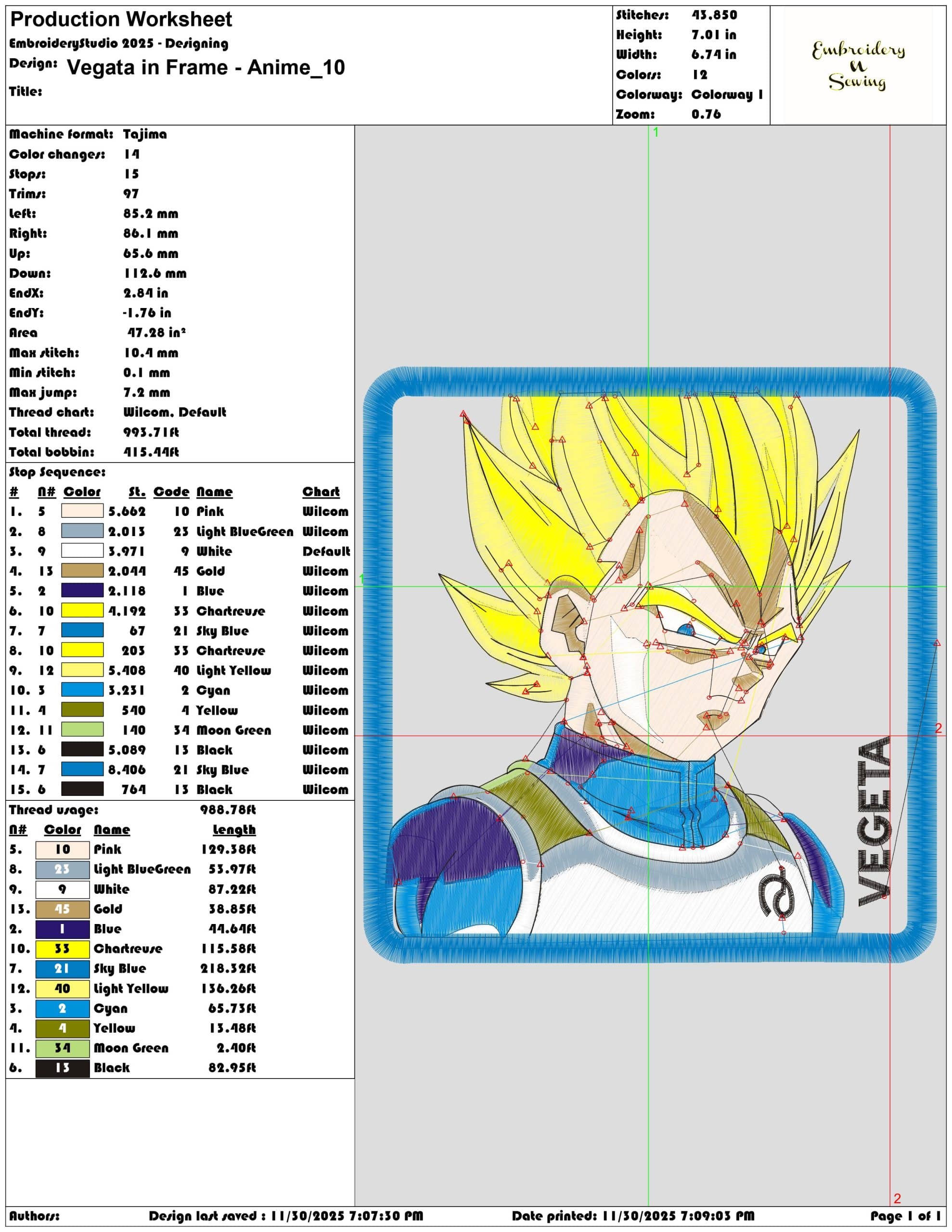Select Thread usage Black swatch numbered 13
Image resolution: width=952 pixels, height=1232 pixels.
click(x=63, y=1068)
